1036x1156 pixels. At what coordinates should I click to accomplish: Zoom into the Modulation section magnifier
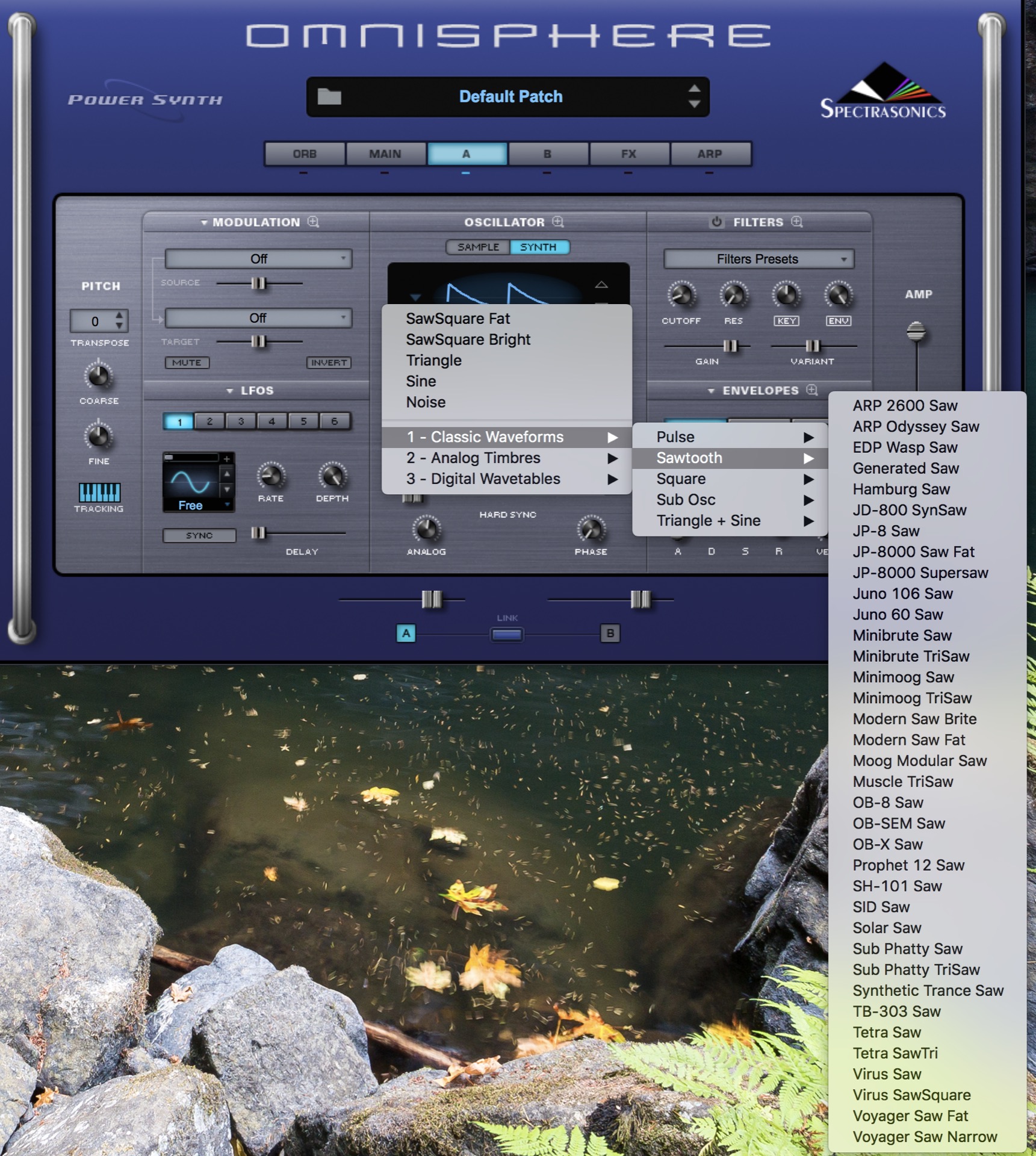(313, 222)
